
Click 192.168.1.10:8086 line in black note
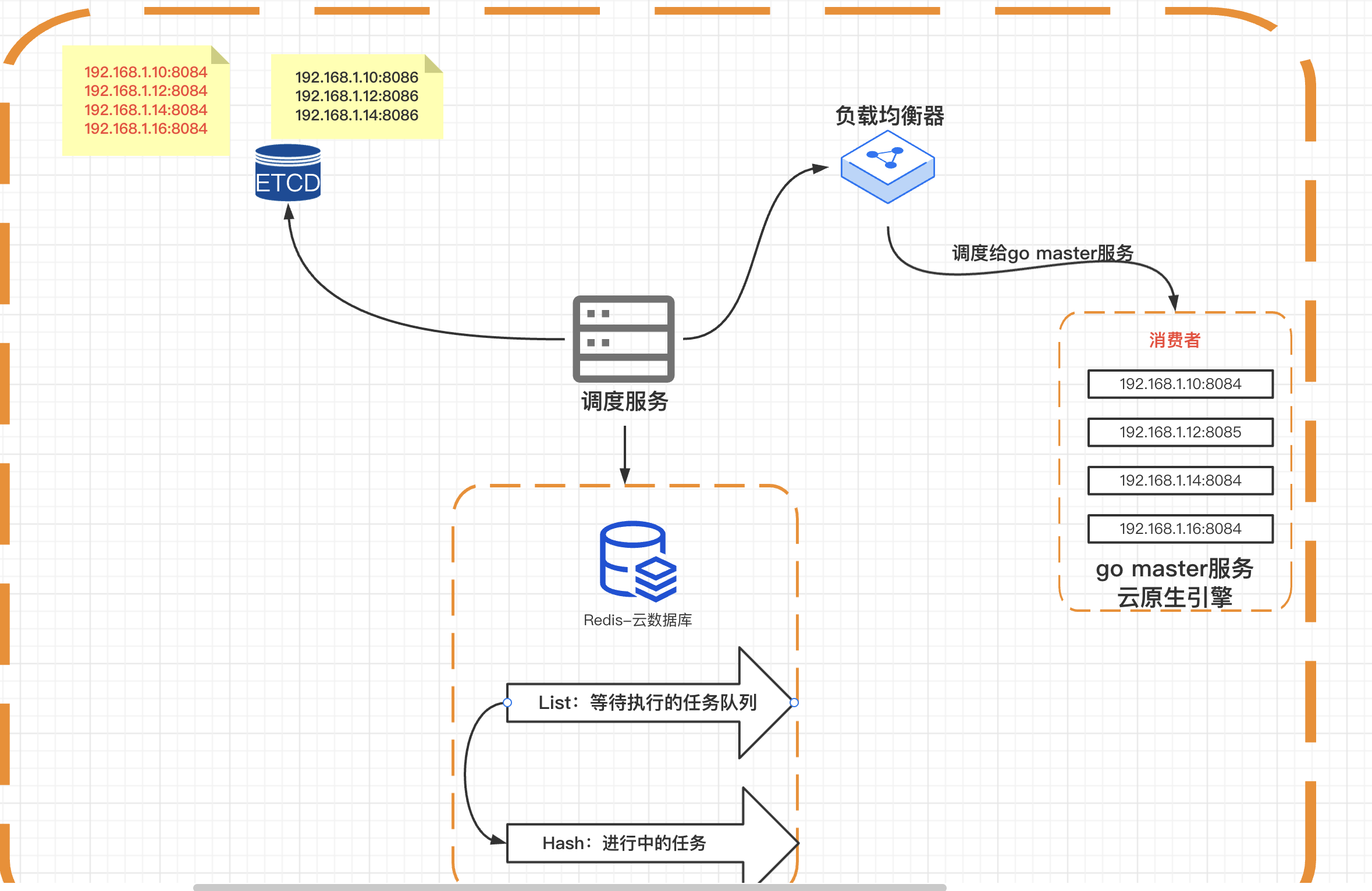[x=357, y=77]
